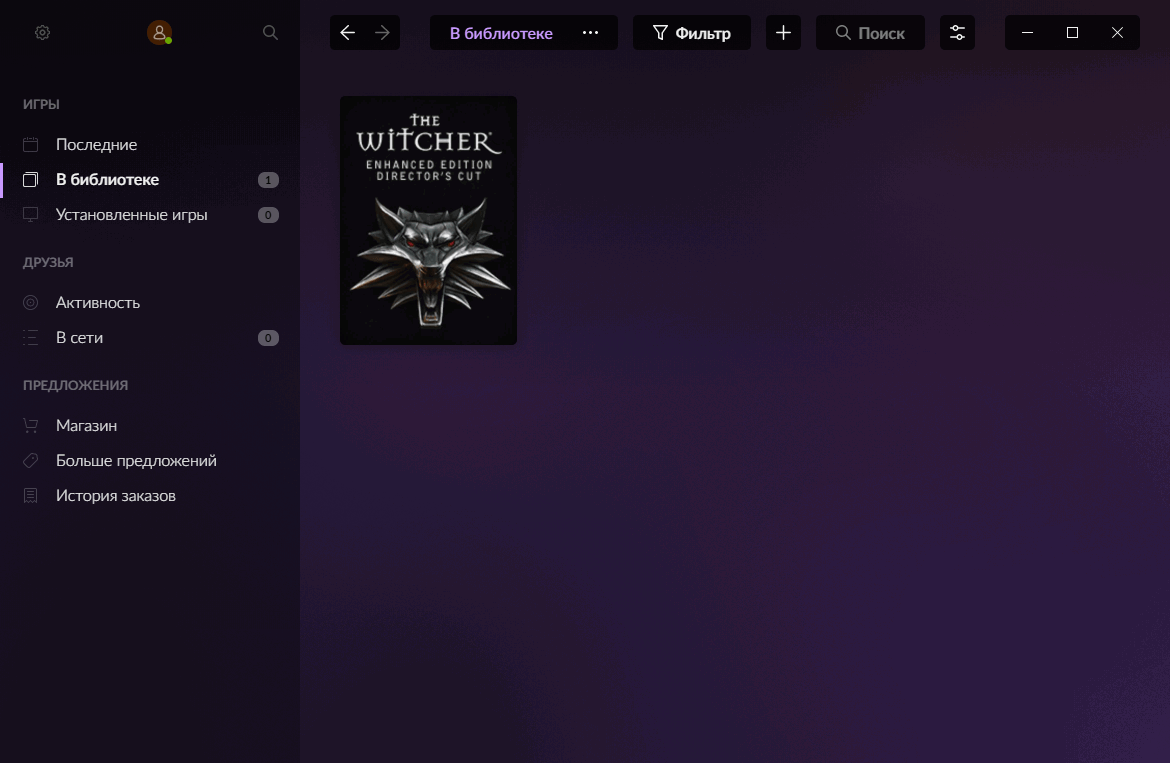This screenshot has width=1170, height=763.
Task: Click the back navigation arrow
Action: click(x=347, y=32)
